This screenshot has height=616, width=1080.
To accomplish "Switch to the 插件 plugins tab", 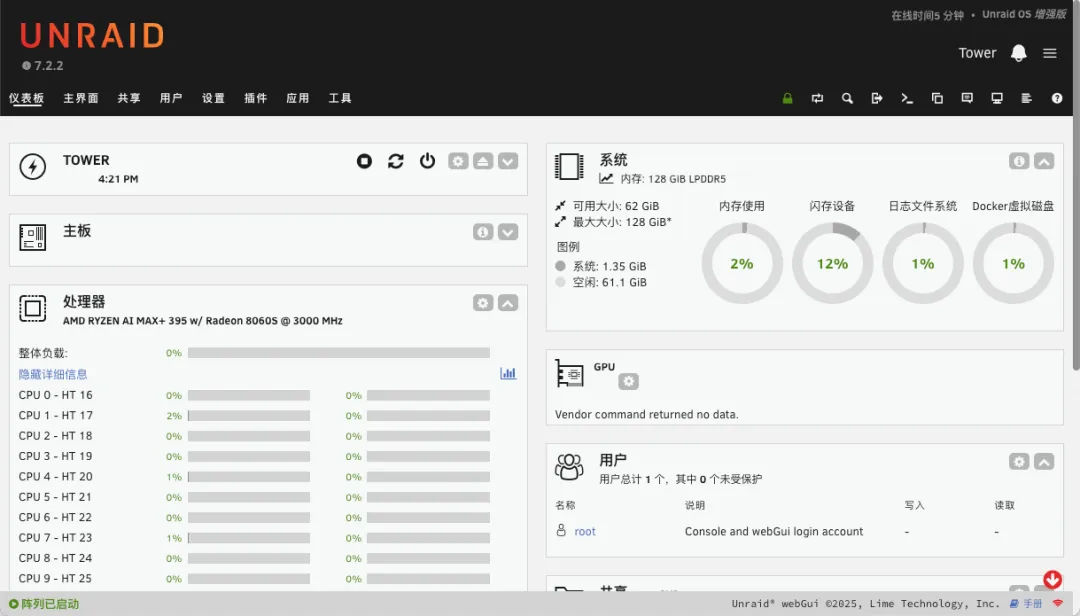I will click(x=255, y=98).
